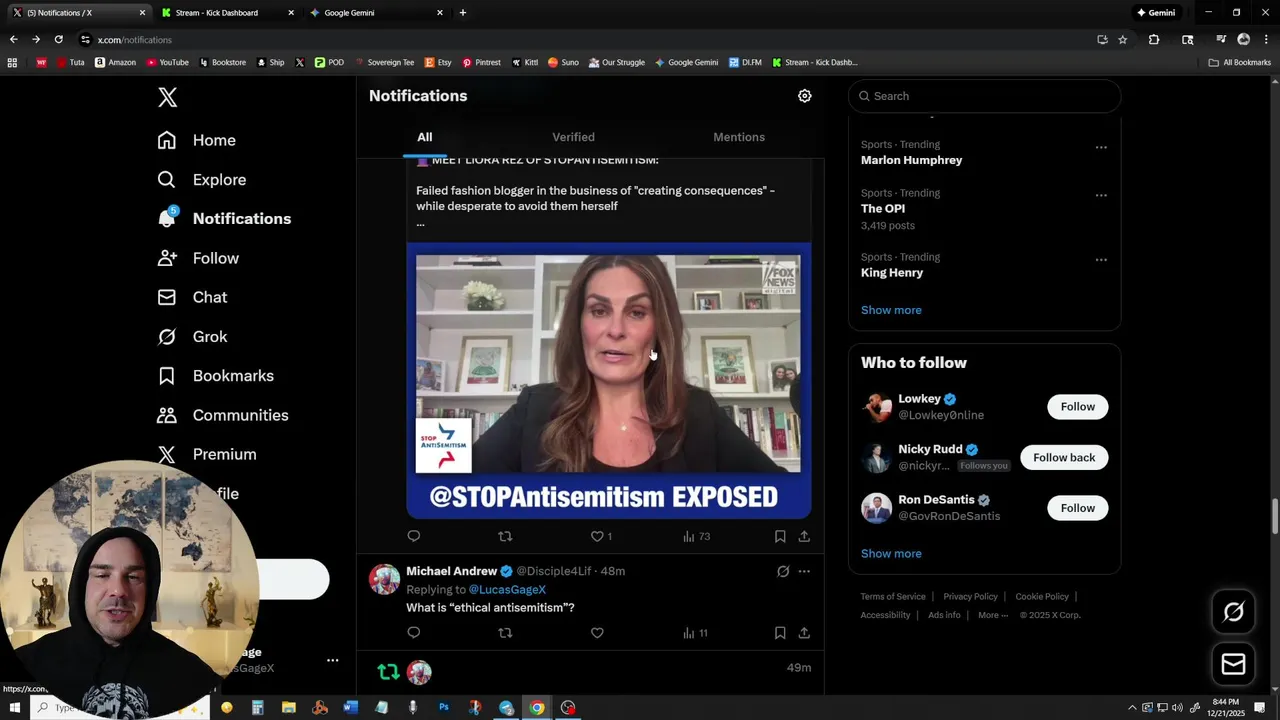This screenshot has width=1280, height=720.
Task: Bookmark this page with the star icon
Action: tap(1123, 40)
